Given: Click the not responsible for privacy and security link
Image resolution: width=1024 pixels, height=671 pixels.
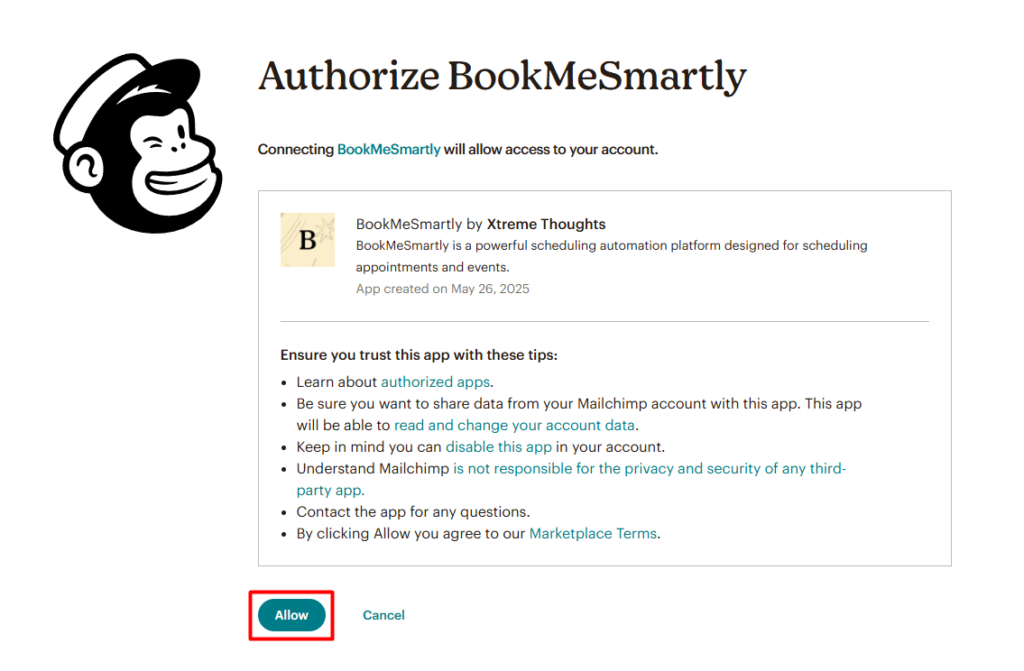Looking at the screenshot, I should pos(649,469).
